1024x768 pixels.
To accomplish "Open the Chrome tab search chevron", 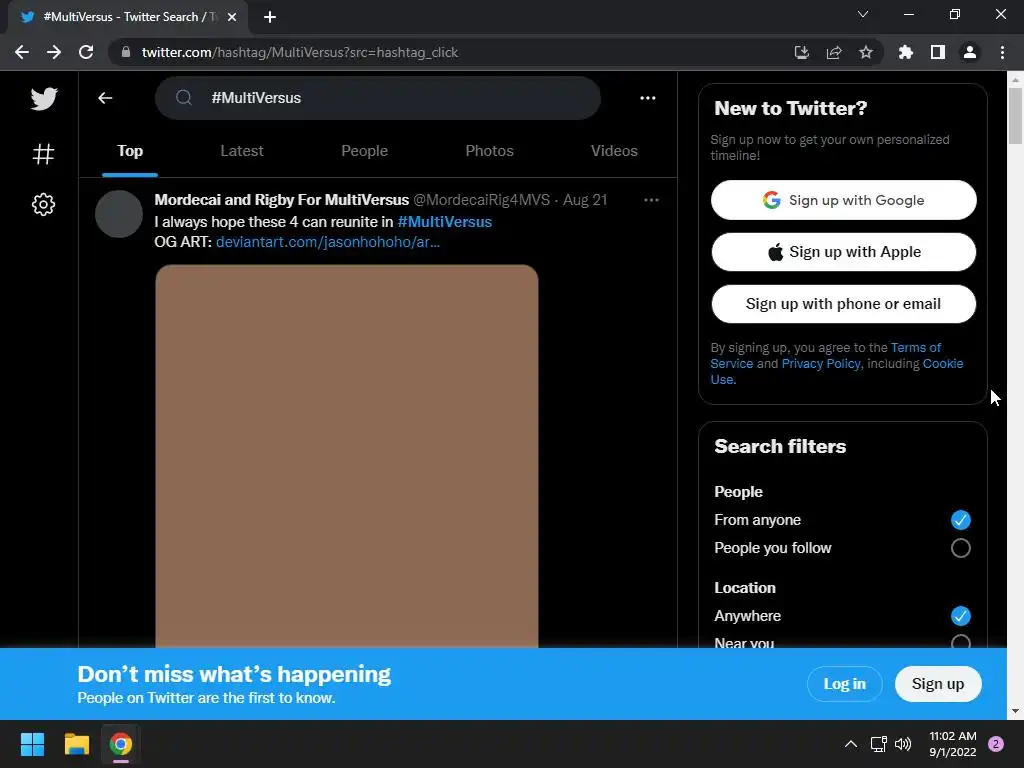I will pyautogui.click(x=863, y=14).
